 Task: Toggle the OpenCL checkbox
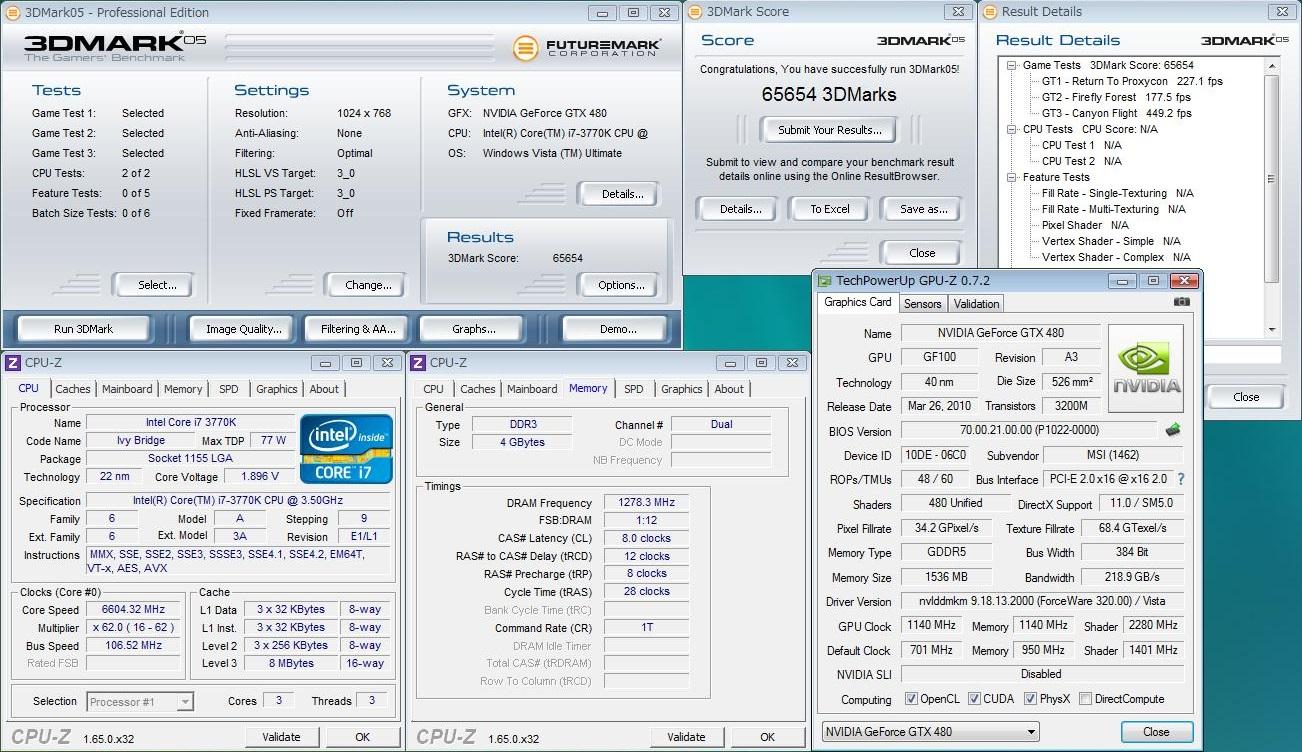911,699
